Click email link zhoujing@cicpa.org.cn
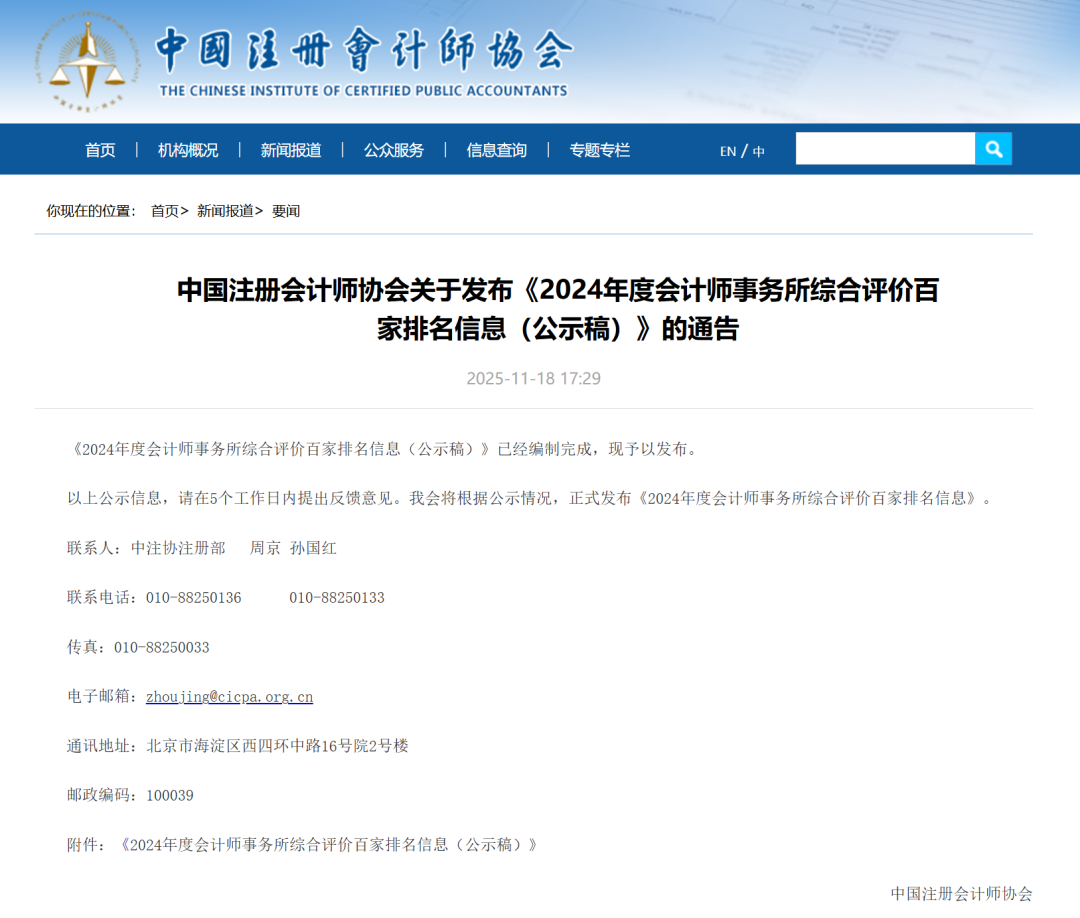This screenshot has height=918, width=1080. (229, 697)
